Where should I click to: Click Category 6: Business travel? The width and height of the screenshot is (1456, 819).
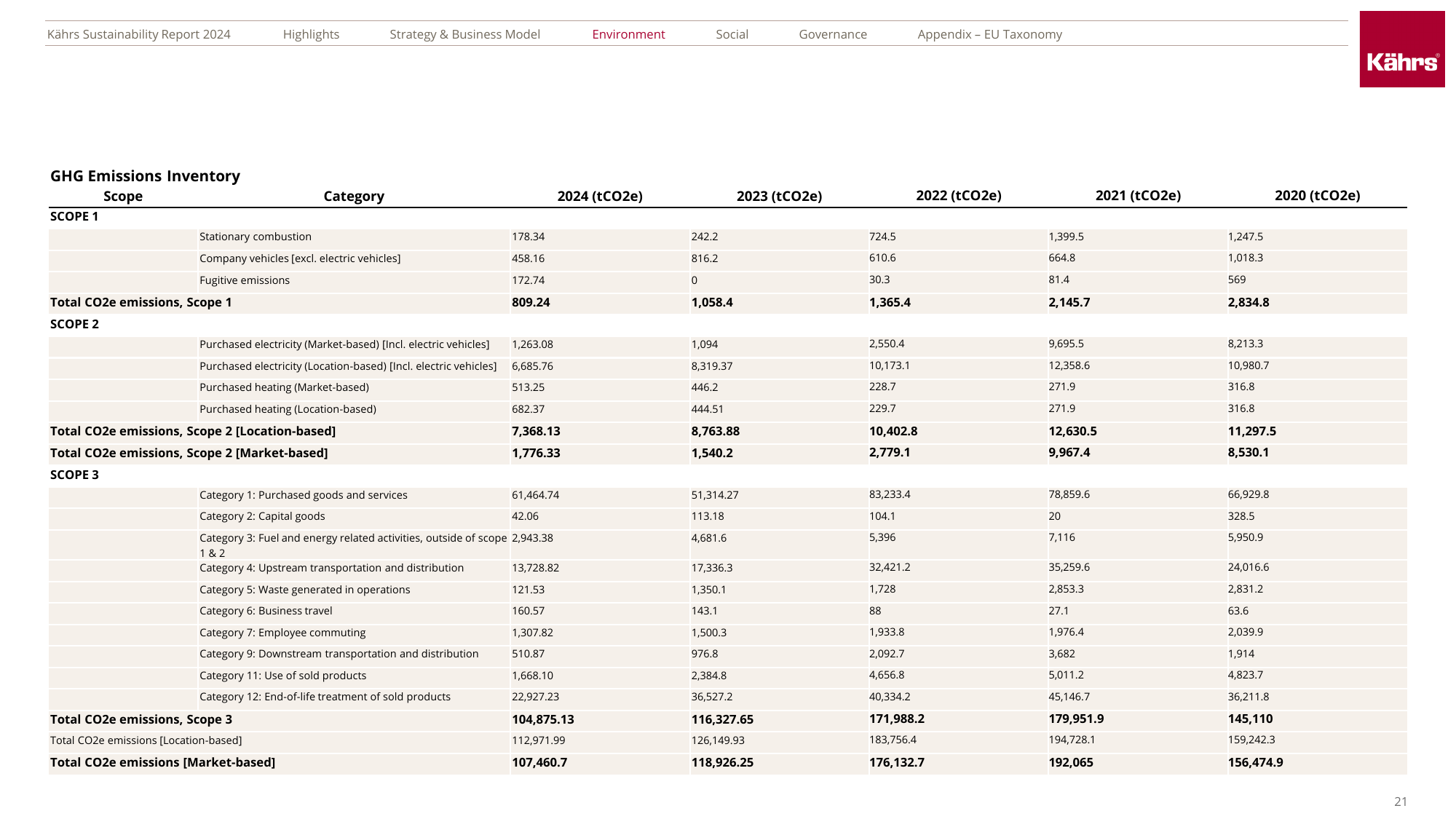tap(266, 611)
